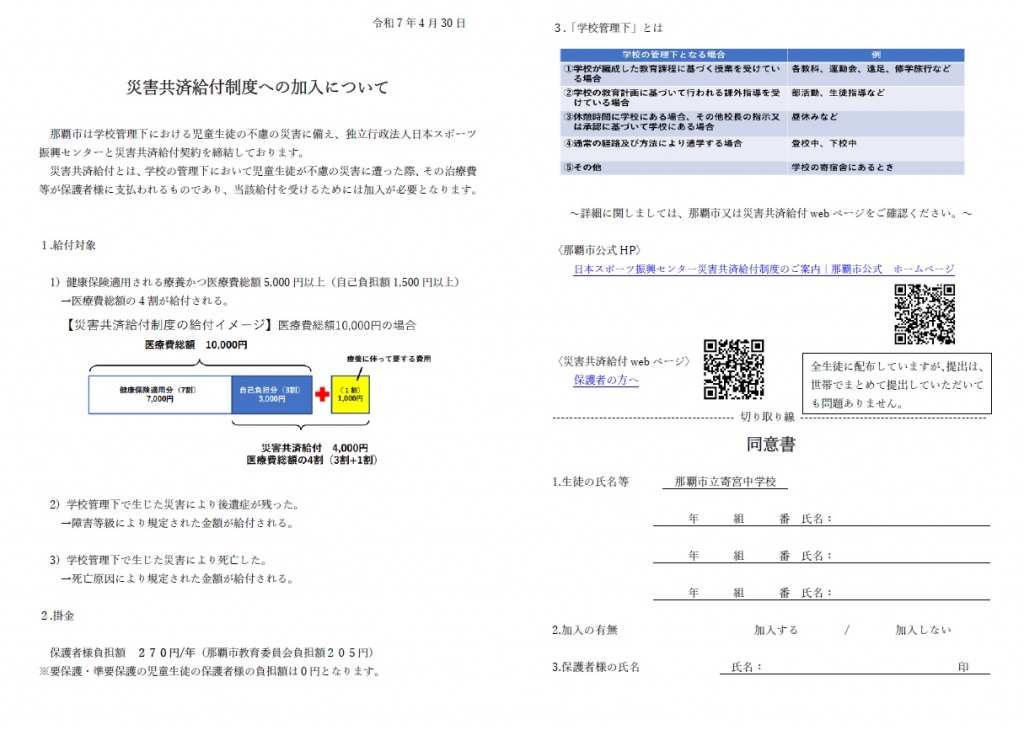Click the label 医療費総額 10,000円
The height and width of the screenshot is (730, 1024).
click(x=196, y=345)
